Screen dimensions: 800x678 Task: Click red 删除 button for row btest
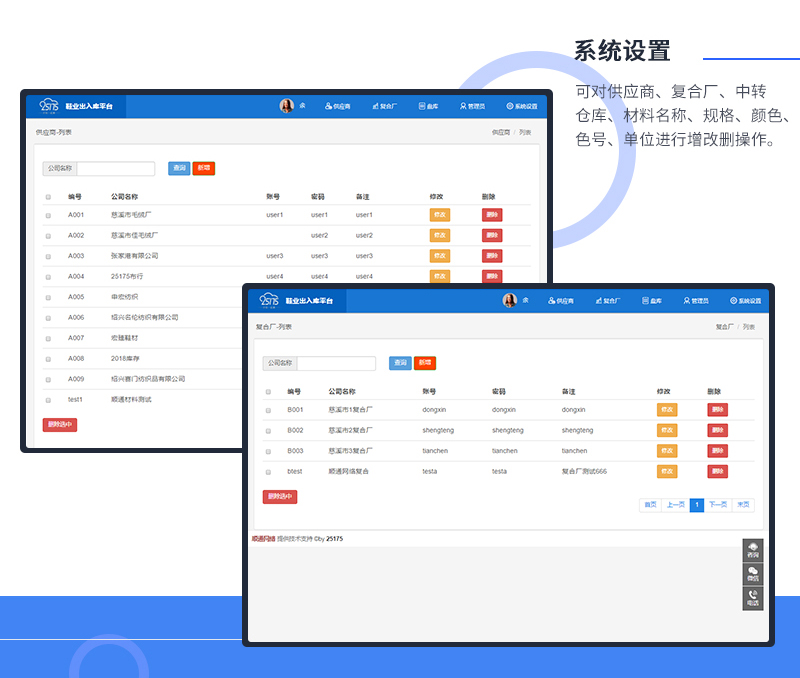click(x=717, y=471)
